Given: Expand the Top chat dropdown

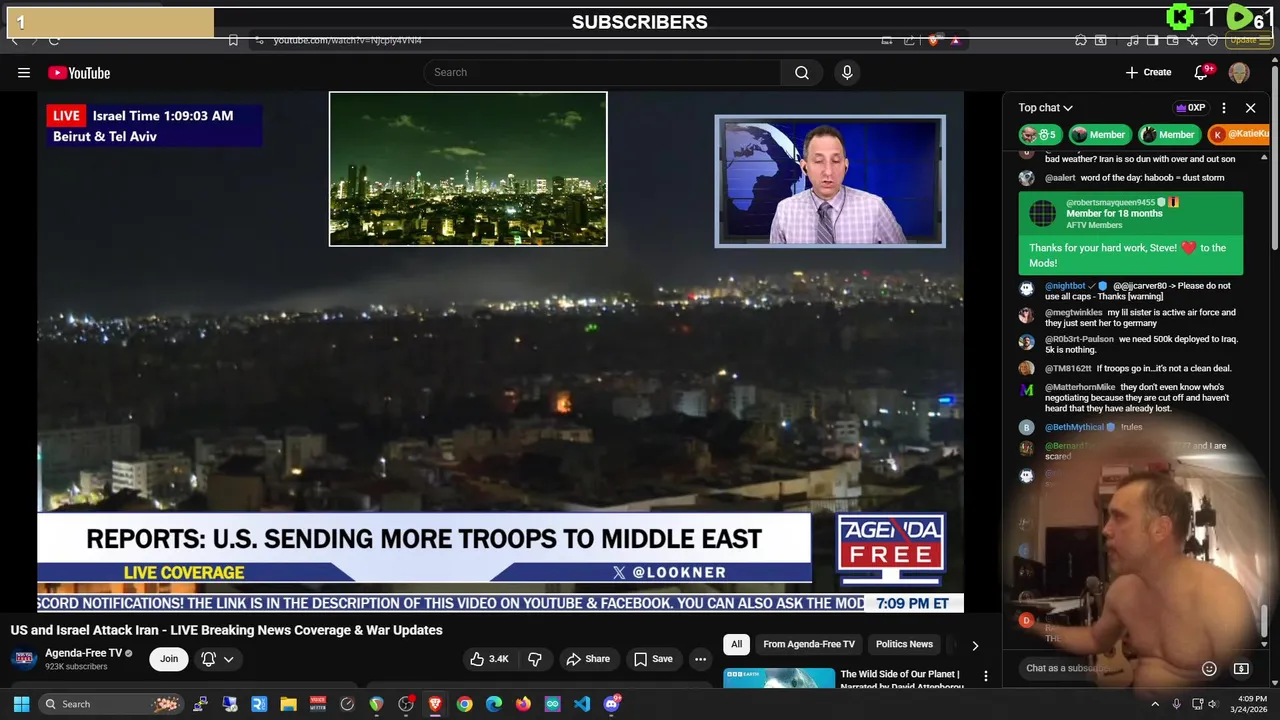Looking at the screenshot, I should coord(1046,108).
